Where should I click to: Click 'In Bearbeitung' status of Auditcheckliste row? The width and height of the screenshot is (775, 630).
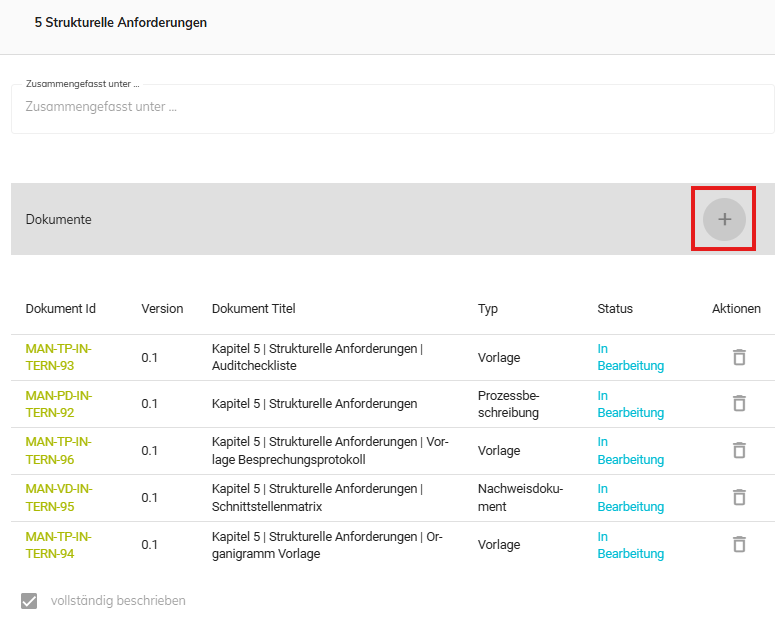630,357
